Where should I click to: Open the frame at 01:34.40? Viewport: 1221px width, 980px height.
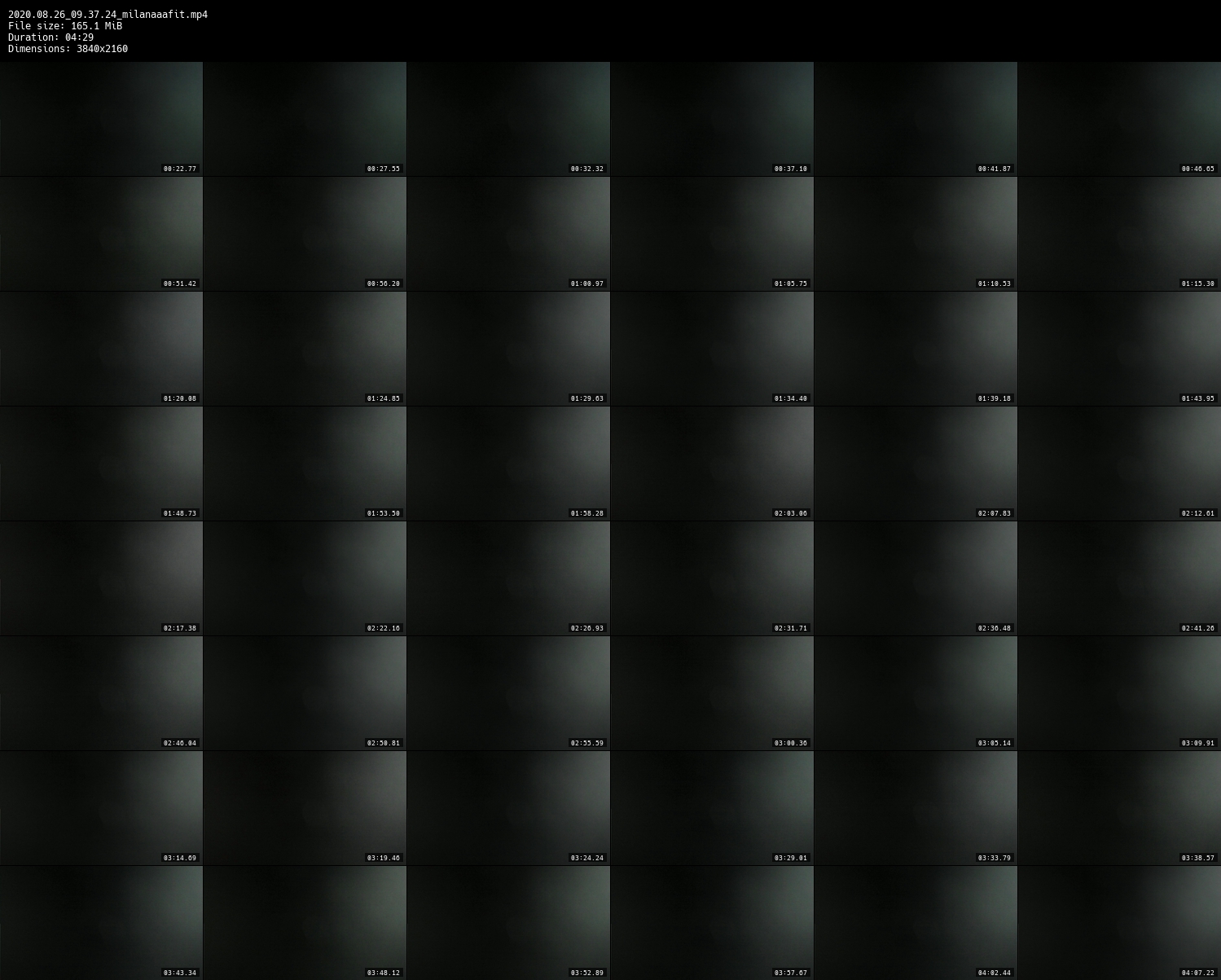tap(712, 349)
